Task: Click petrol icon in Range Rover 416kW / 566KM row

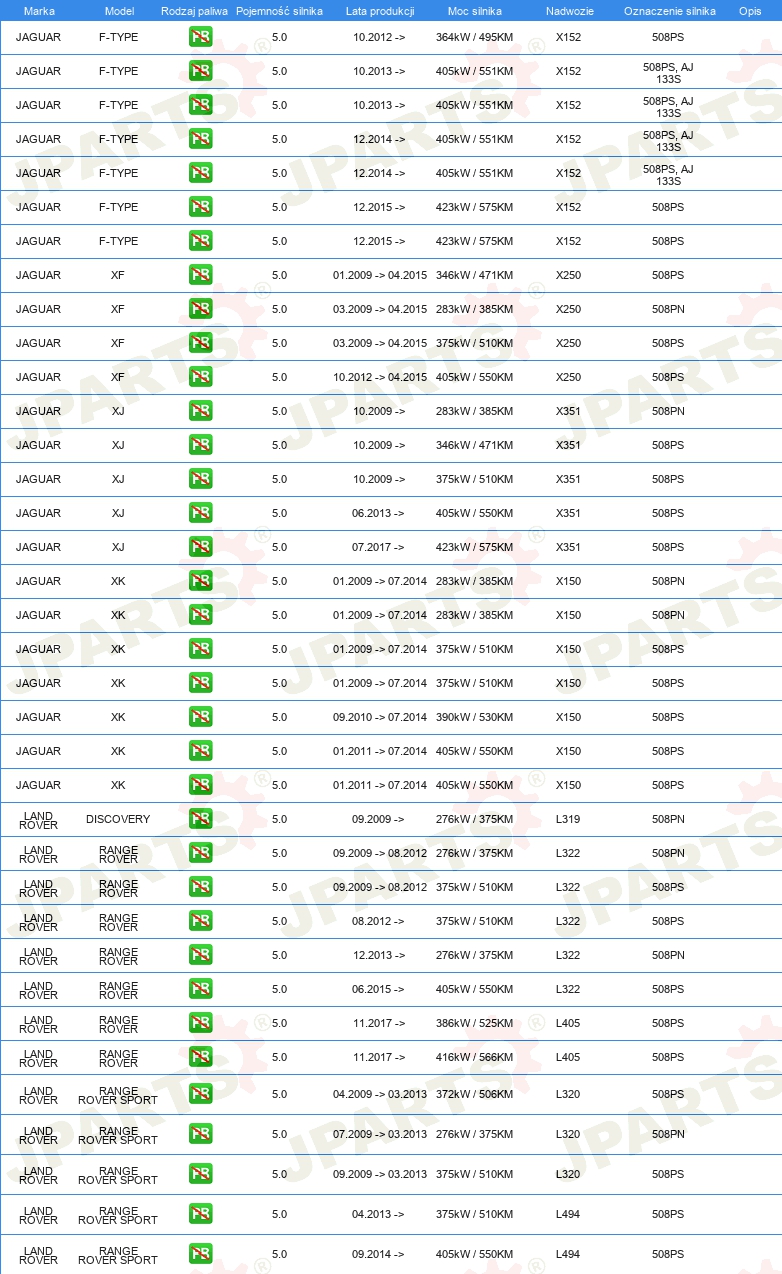Action: tap(200, 1057)
